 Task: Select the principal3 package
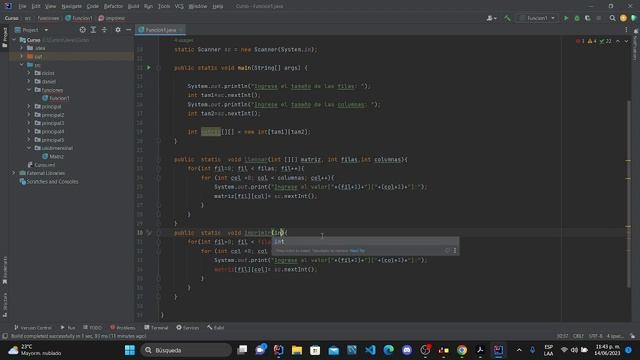pos(49,123)
